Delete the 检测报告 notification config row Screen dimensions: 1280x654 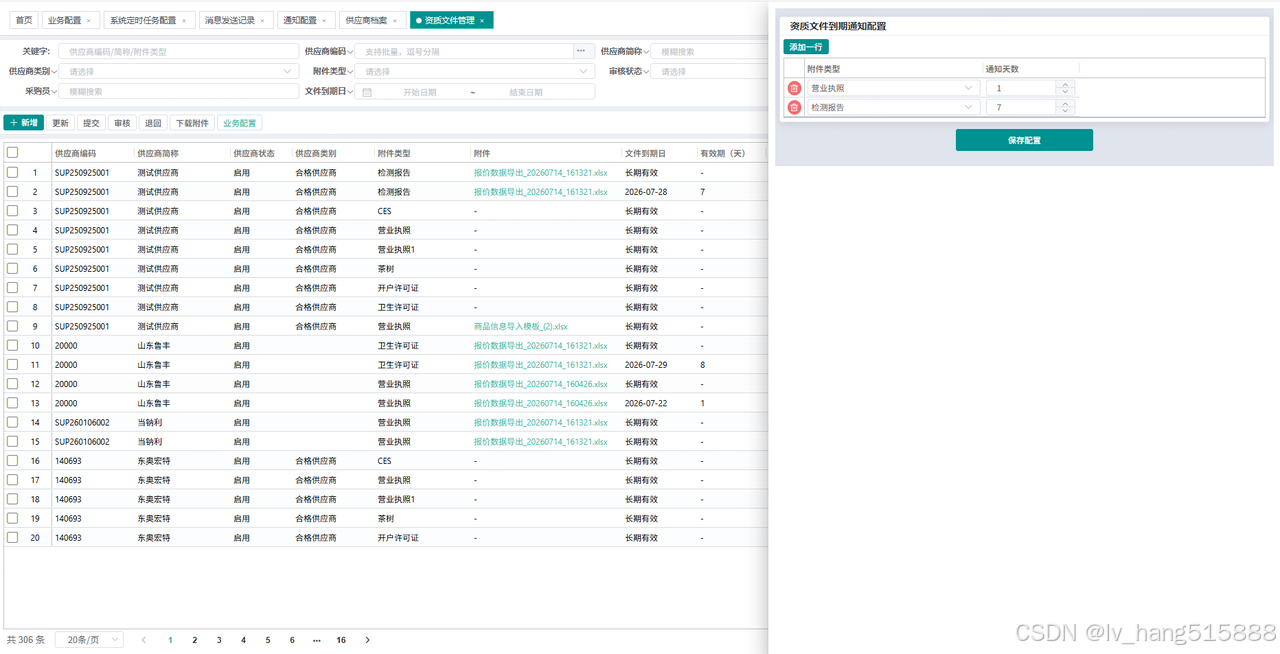click(794, 107)
